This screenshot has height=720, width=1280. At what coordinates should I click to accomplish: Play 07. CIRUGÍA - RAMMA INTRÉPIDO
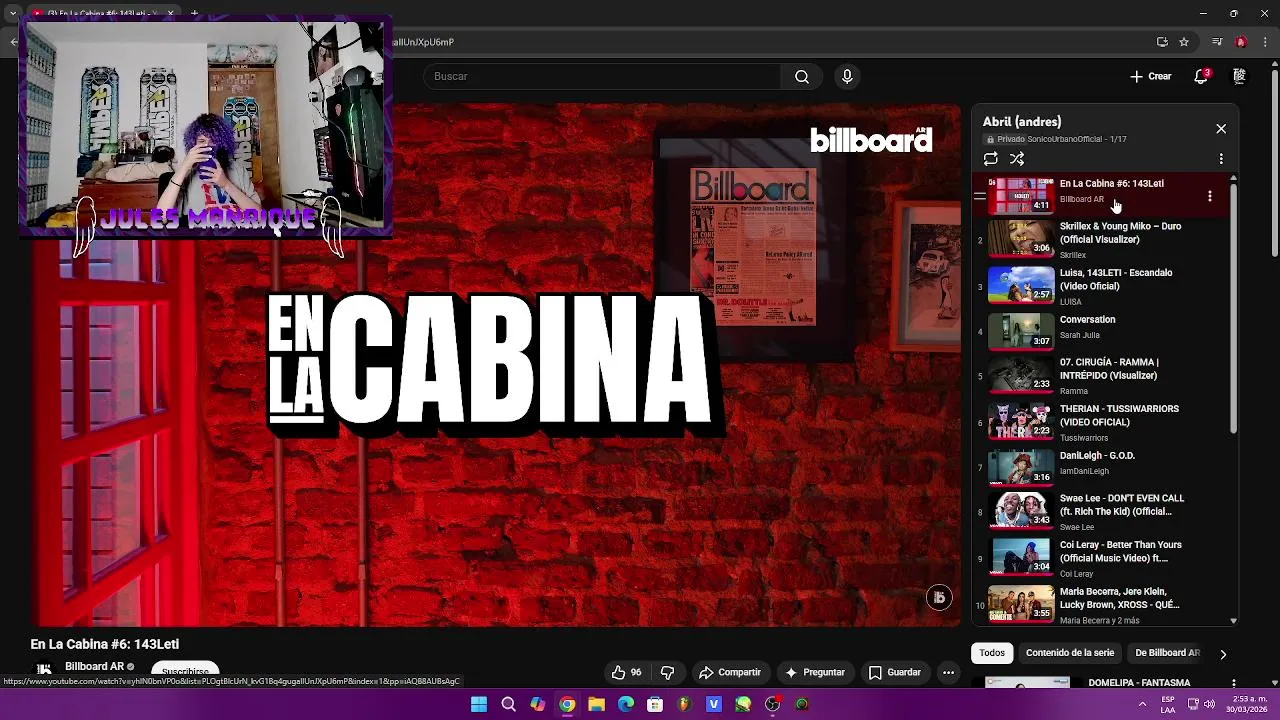(x=1100, y=378)
